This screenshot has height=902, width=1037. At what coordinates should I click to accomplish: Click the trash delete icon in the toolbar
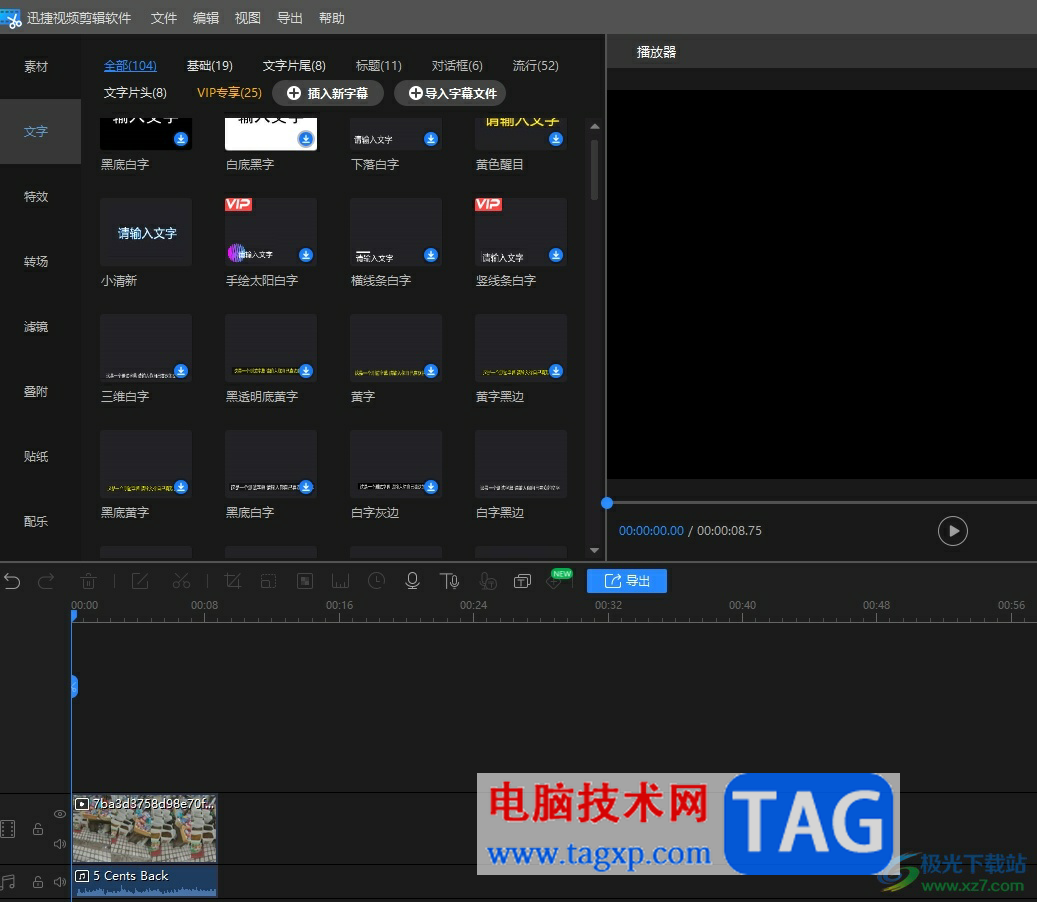point(88,581)
